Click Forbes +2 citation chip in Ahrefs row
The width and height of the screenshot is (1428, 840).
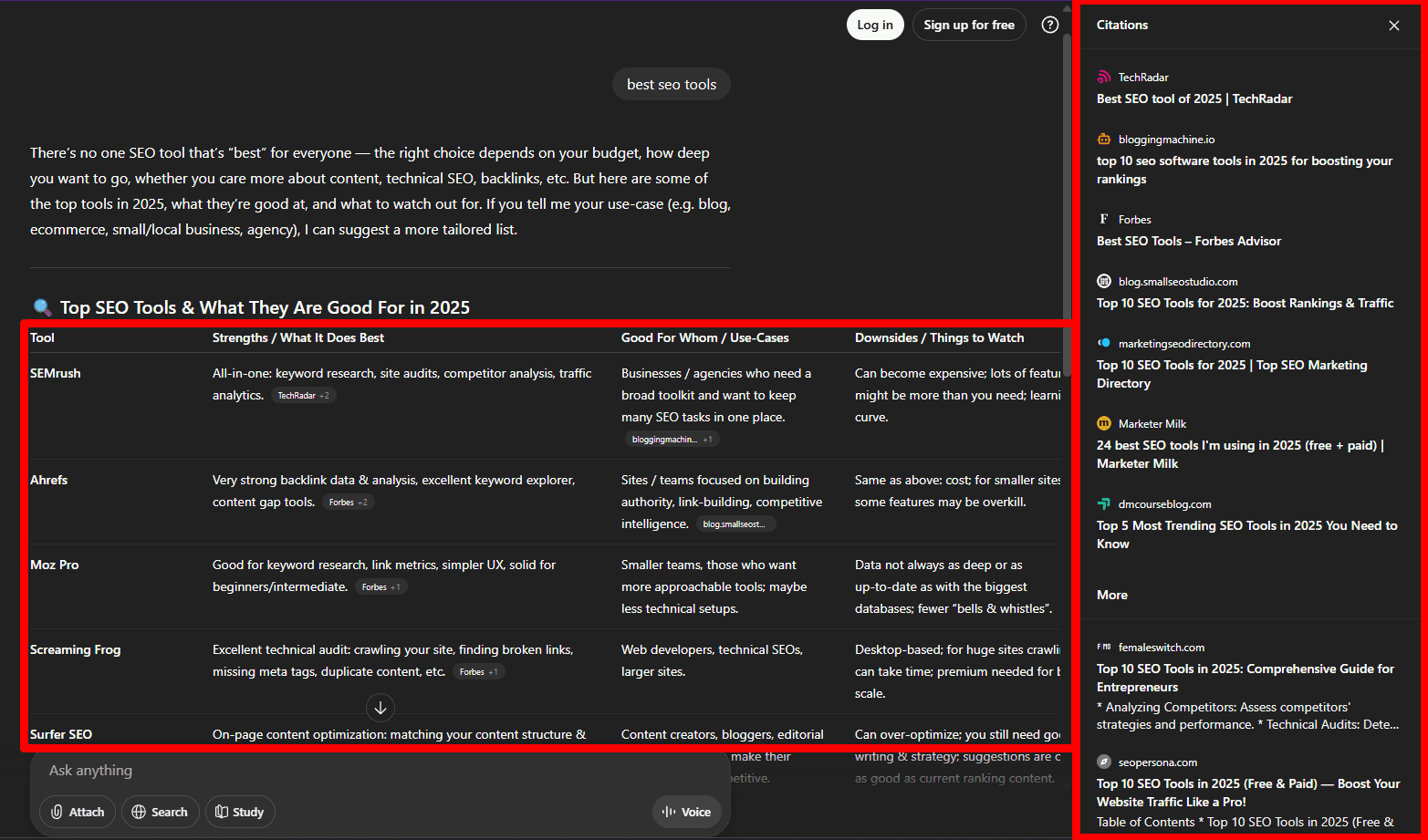click(x=349, y=503)
